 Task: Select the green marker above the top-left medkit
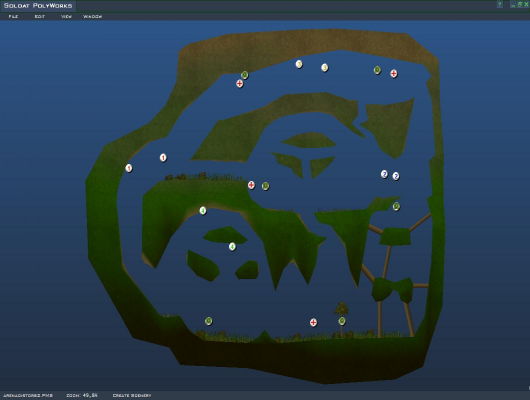tap(245, 75)
